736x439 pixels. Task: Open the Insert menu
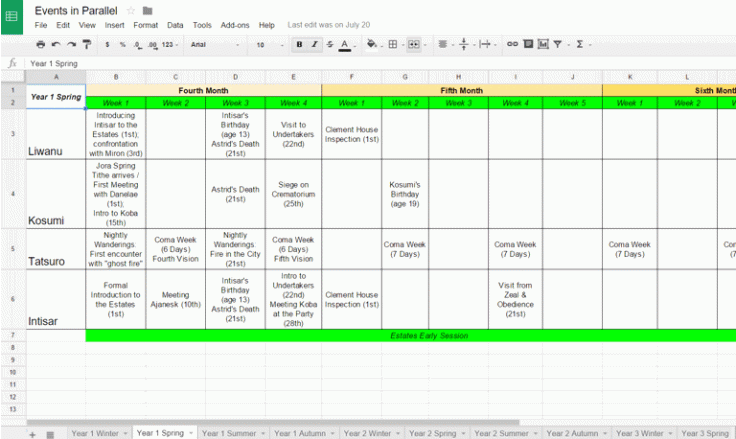[115, 25]
